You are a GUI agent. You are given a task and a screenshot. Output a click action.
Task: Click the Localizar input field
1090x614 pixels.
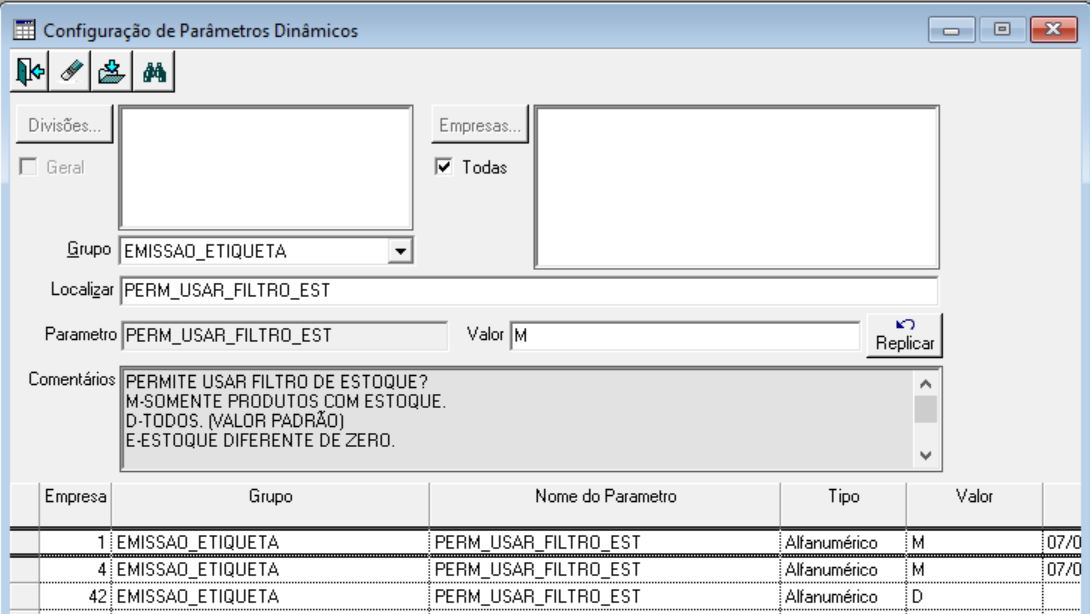click(529, 291)
